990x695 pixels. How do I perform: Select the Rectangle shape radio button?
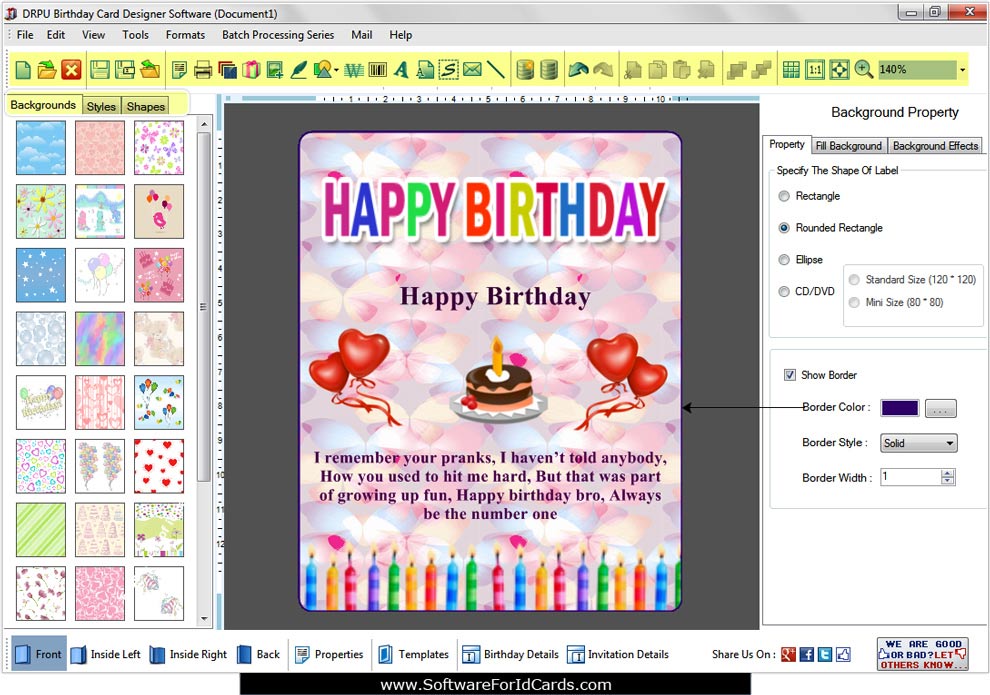[784, 196]
